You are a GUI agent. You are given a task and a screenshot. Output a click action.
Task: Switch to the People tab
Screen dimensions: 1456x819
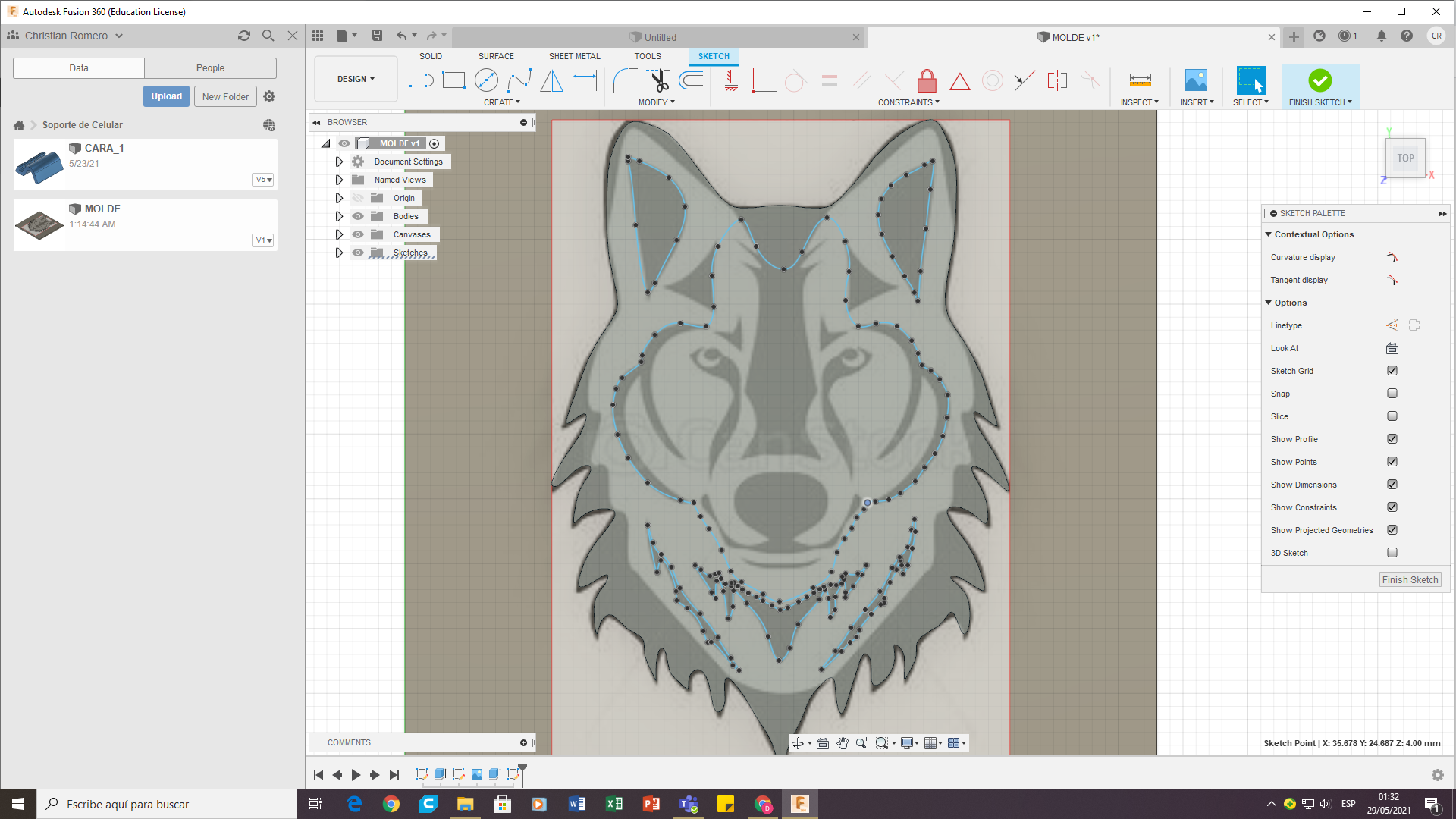click(210, 68)
